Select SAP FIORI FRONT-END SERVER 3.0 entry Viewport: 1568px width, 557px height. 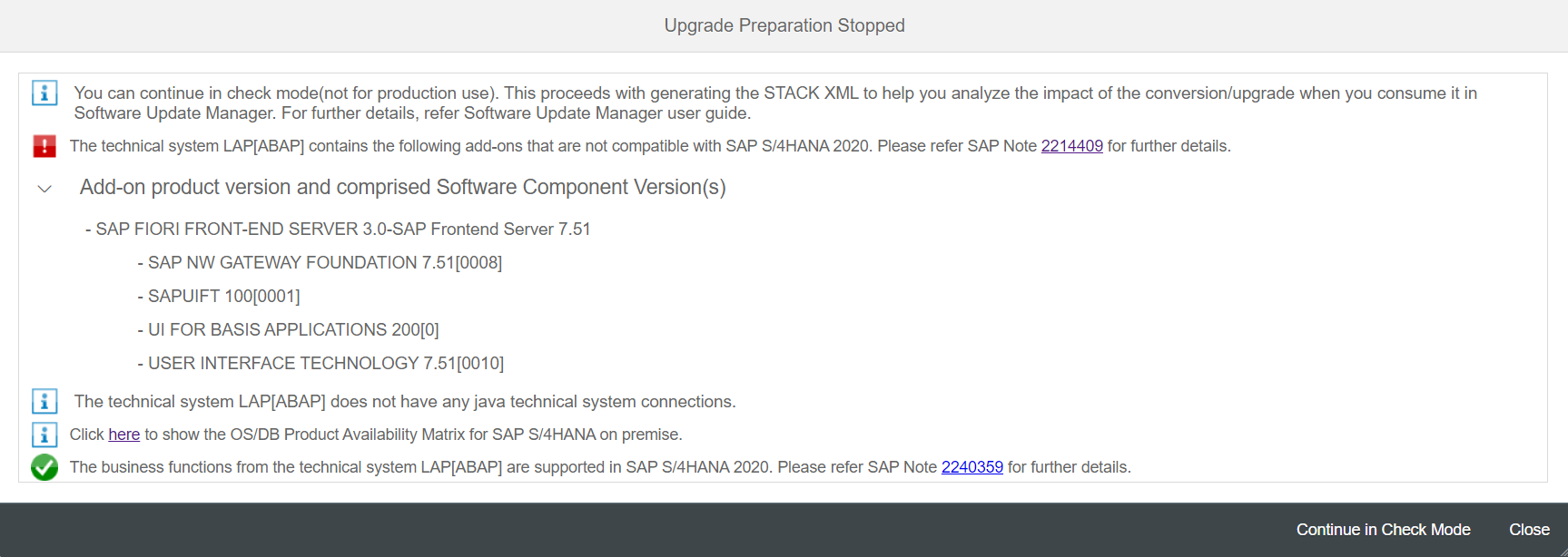click(338, 230)
